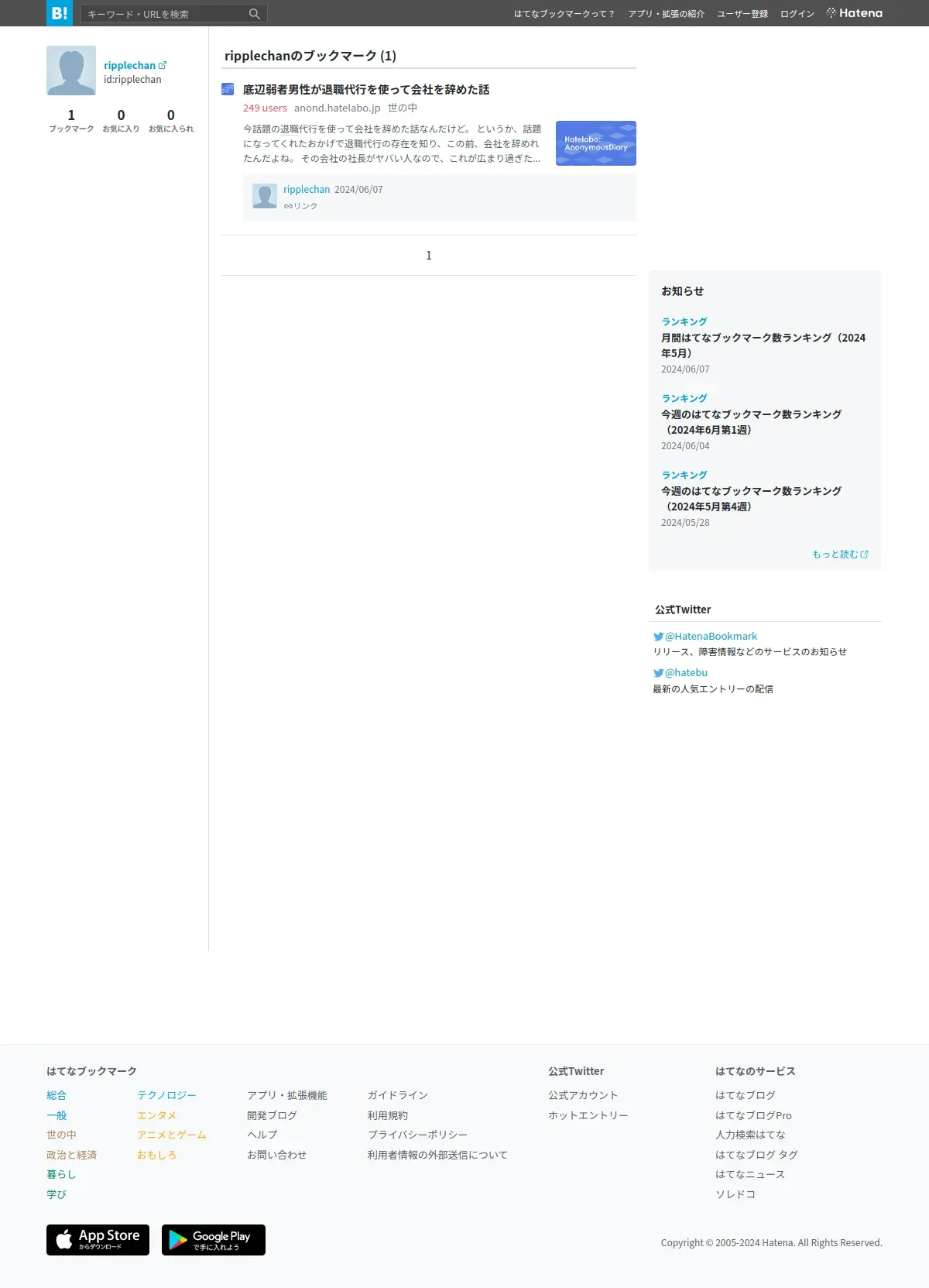Image resolution: width=929 pixels, height=1288 pixels.
Task: Open footer 利用規約 link
Action: point(387,1115)
